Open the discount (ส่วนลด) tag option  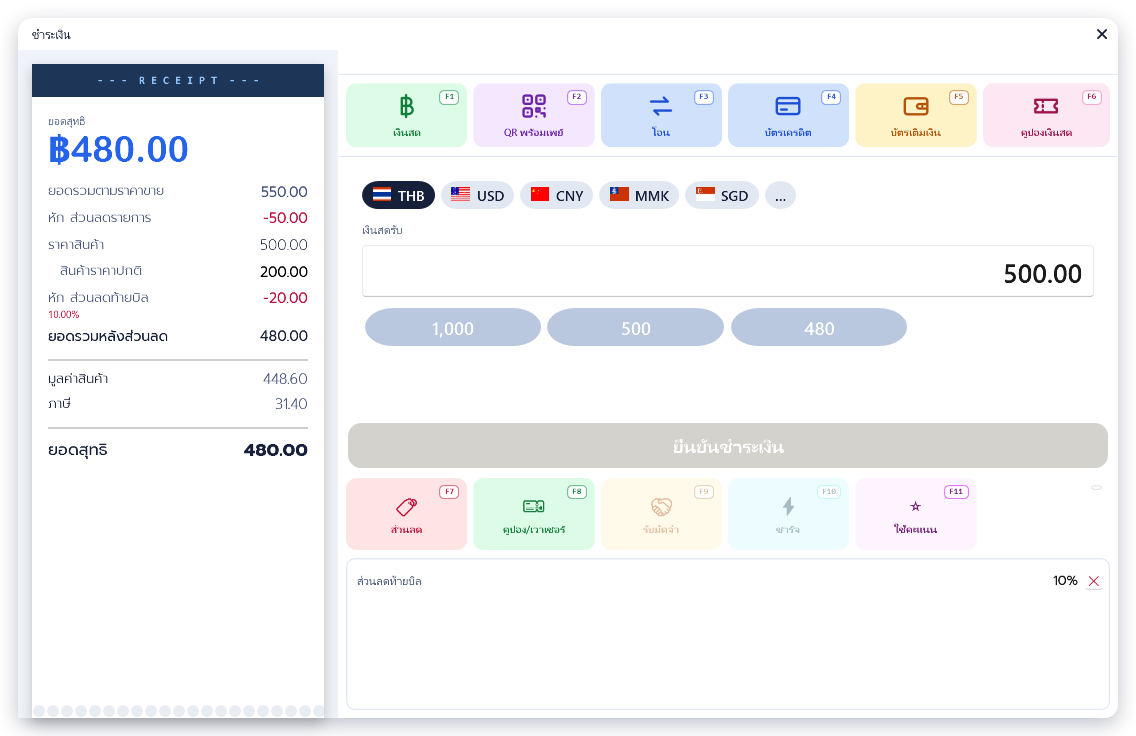406,514
